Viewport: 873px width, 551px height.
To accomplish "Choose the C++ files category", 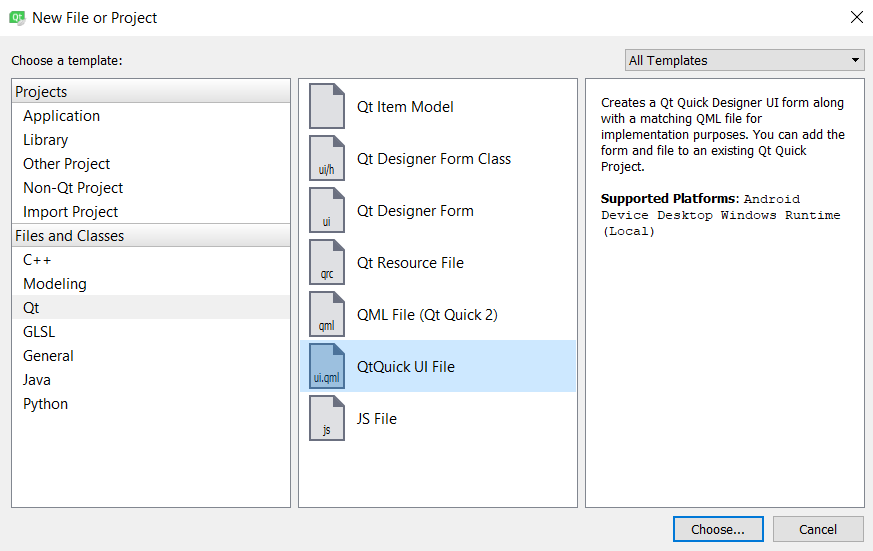I will 37,260.
